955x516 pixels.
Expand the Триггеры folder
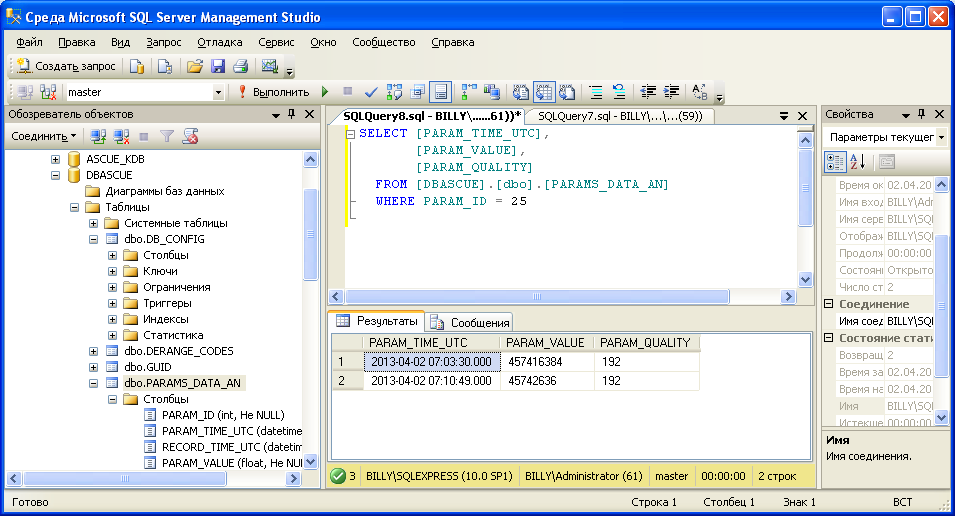tap(112, 303)
